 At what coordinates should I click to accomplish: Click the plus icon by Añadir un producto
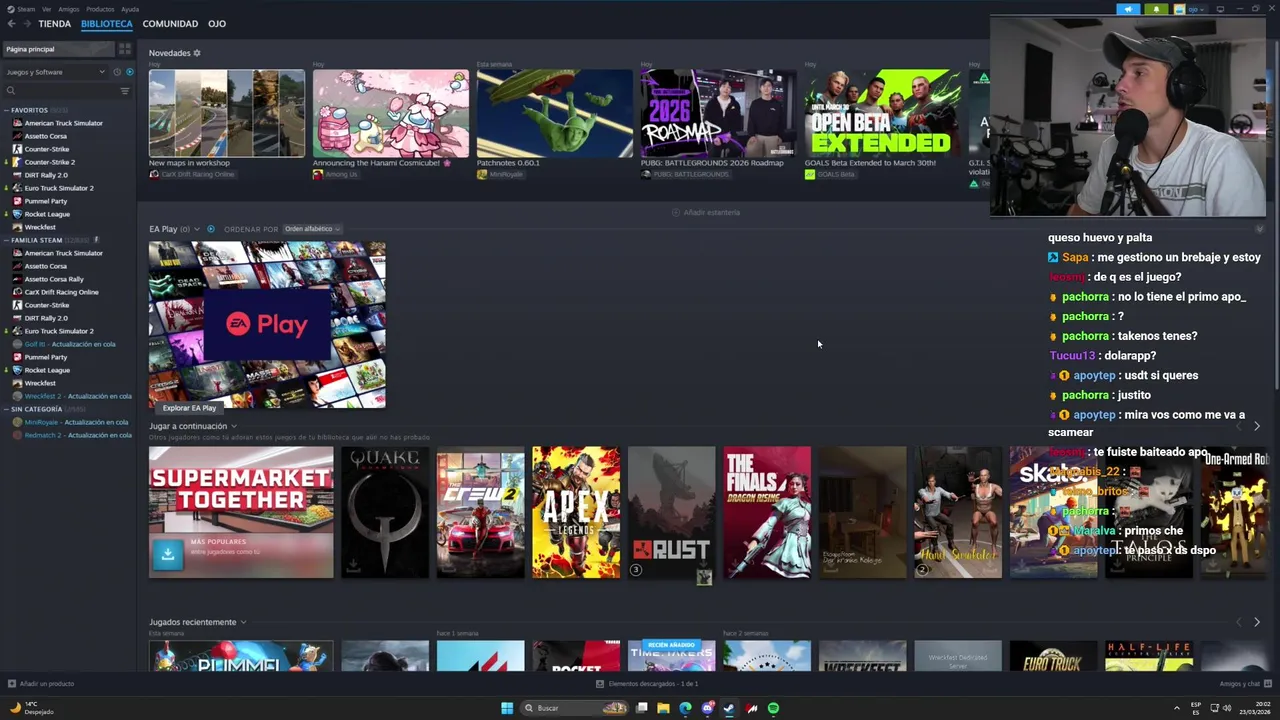pos(12,684)
